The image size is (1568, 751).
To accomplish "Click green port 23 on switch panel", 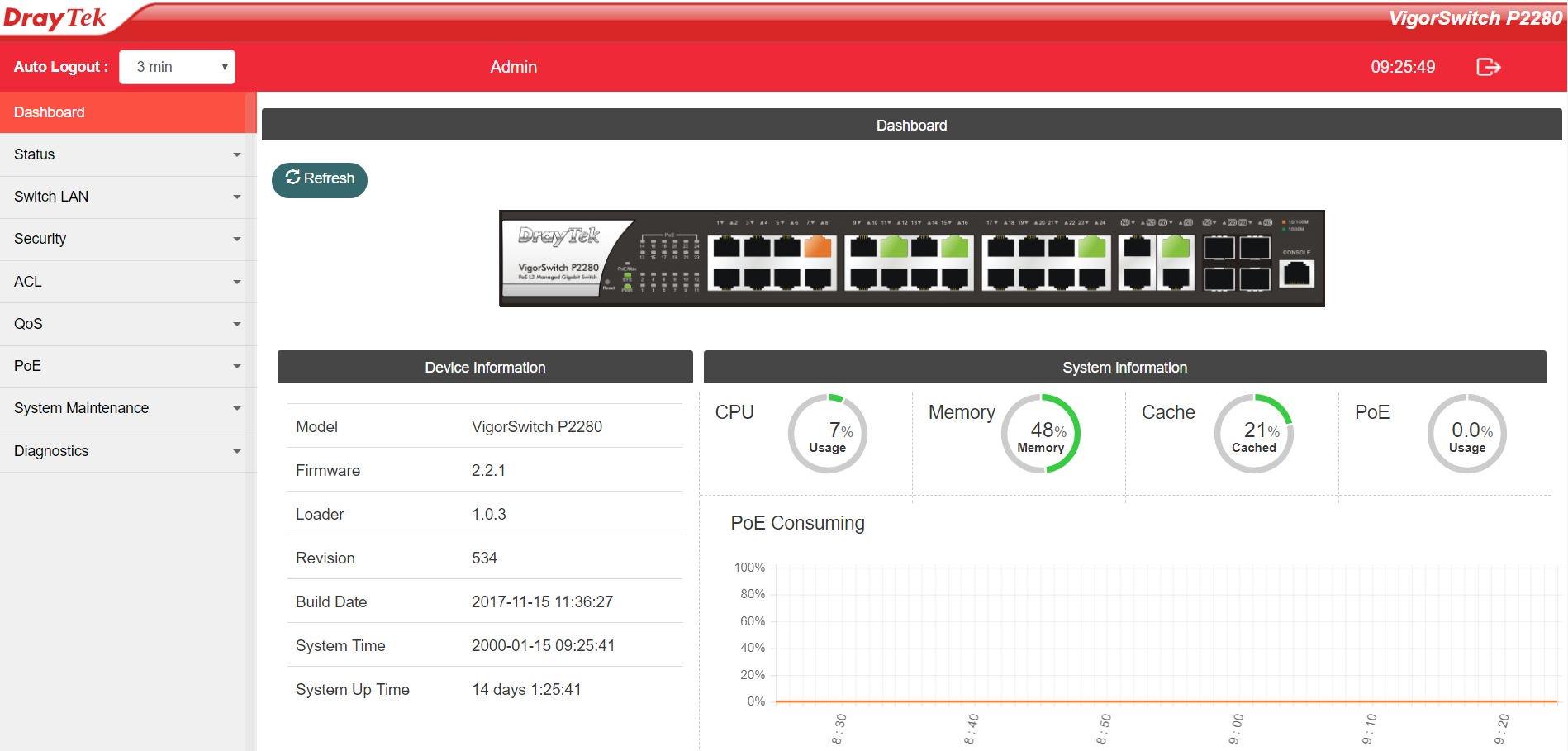I will (1091, 246).
